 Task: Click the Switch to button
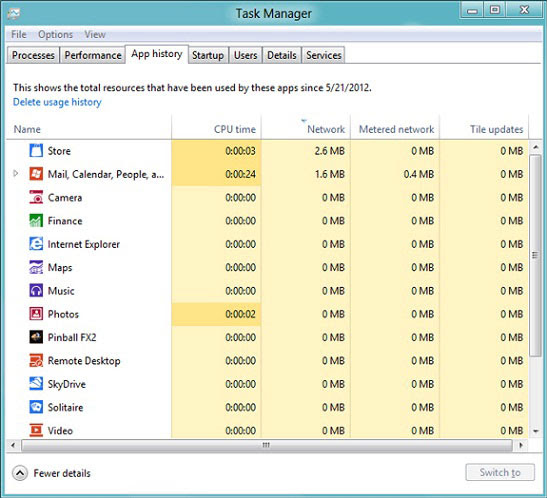tap(500, 473)
